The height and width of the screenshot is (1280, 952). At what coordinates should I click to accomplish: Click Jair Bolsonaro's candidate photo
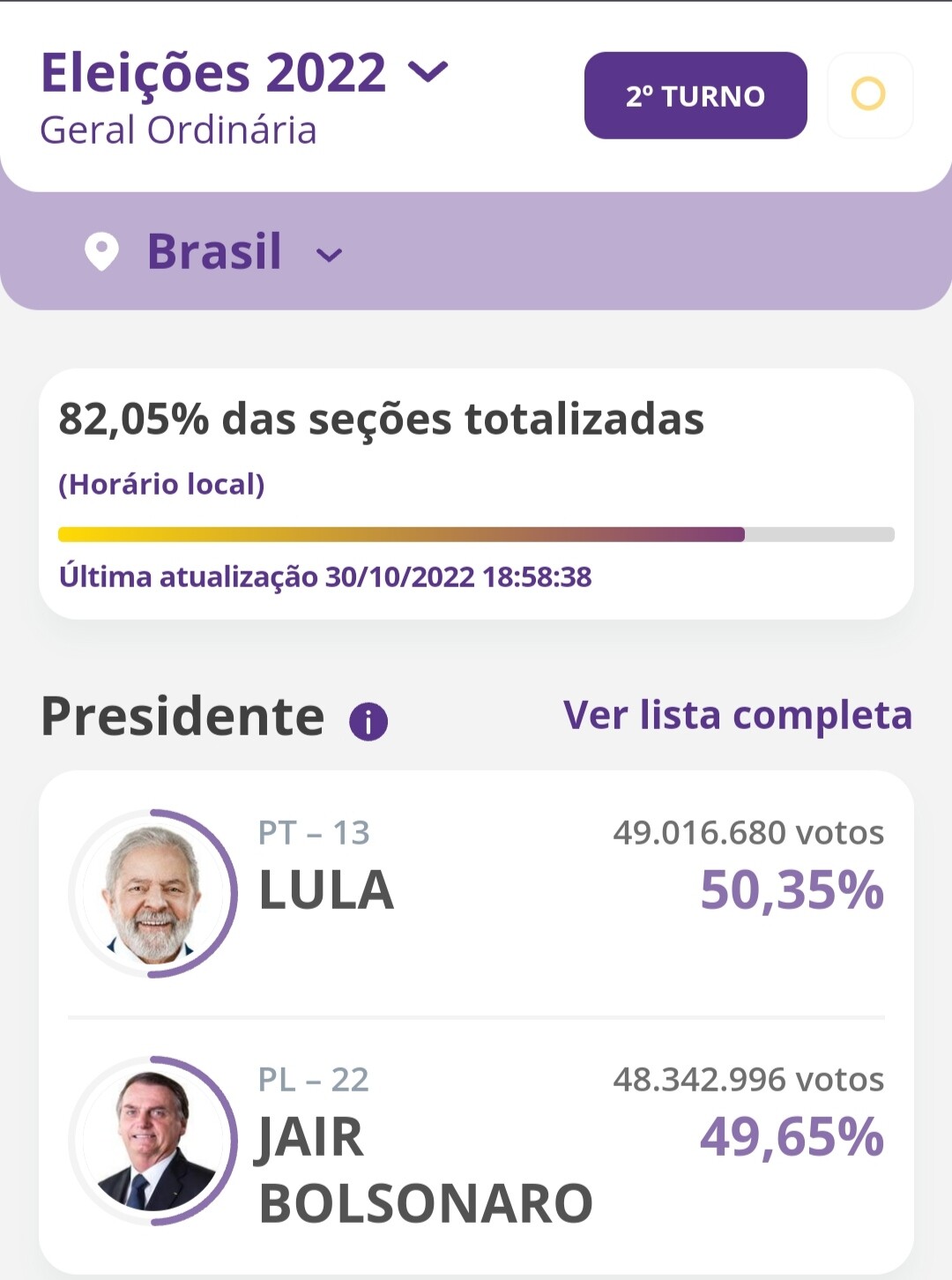[x=152, y=1140]
